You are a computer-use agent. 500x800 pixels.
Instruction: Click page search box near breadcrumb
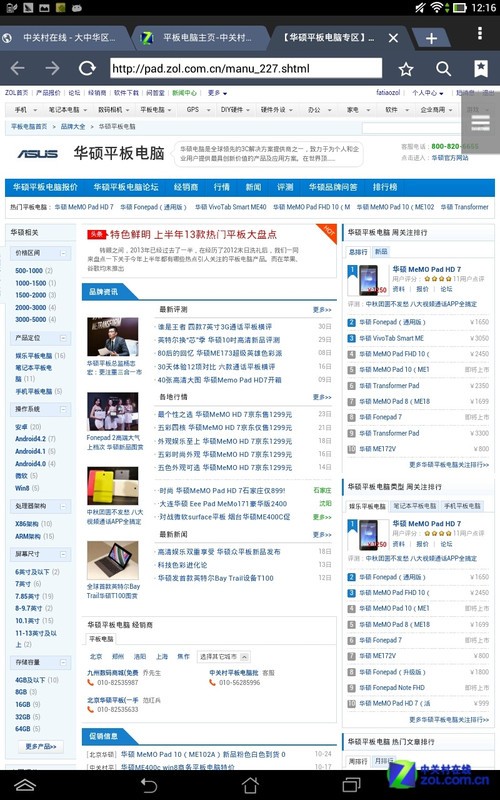[411, 128]
